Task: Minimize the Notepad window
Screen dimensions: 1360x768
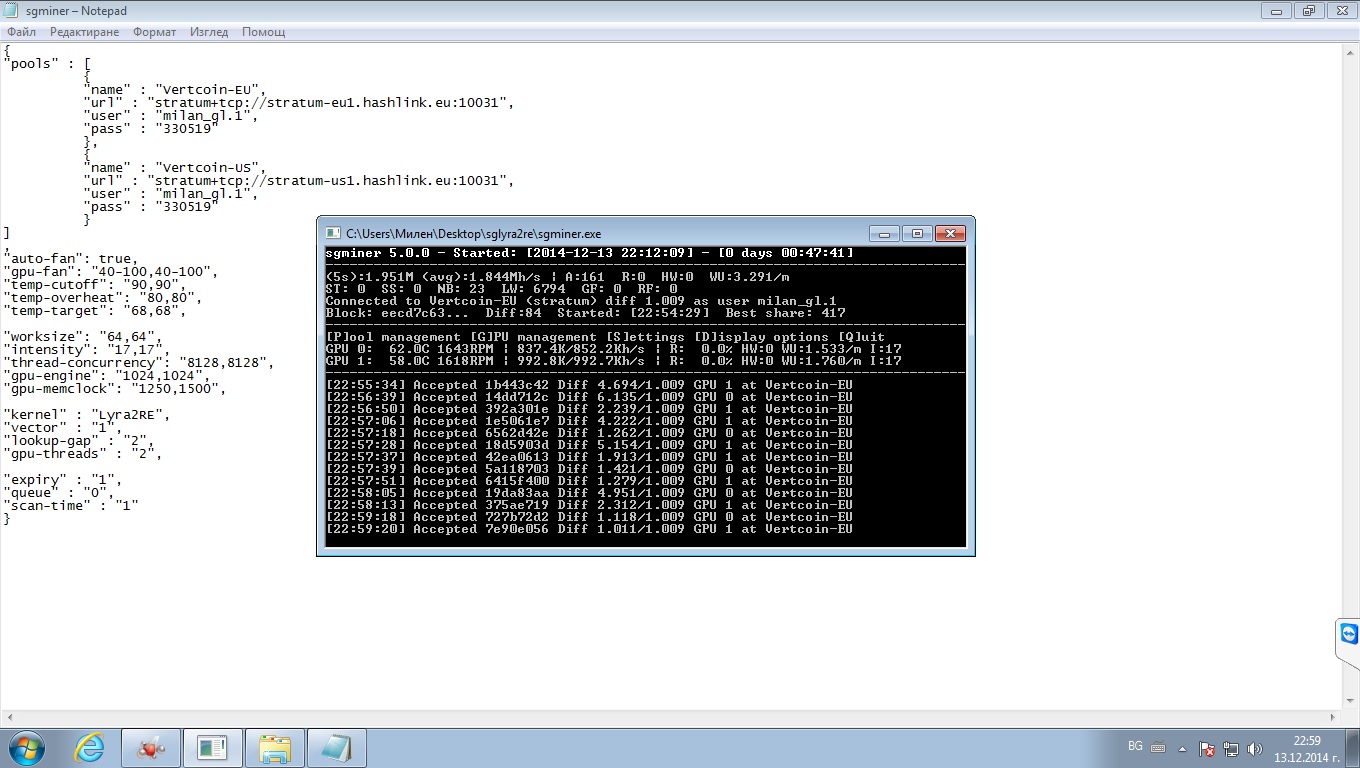Action: pos(1276,11)
